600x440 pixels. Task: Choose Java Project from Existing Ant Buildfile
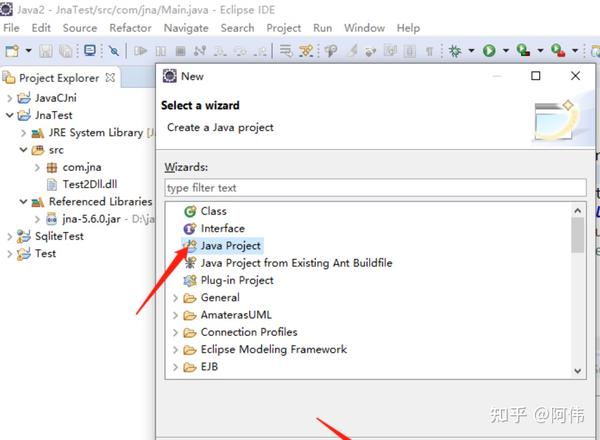click(x=288, y=263)
